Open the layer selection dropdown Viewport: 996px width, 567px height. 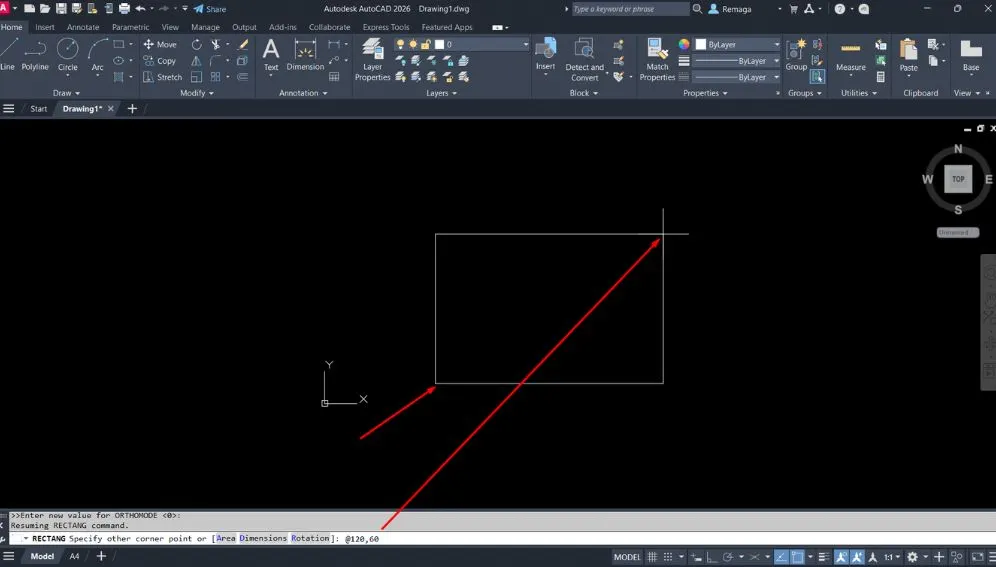[525, 45]
